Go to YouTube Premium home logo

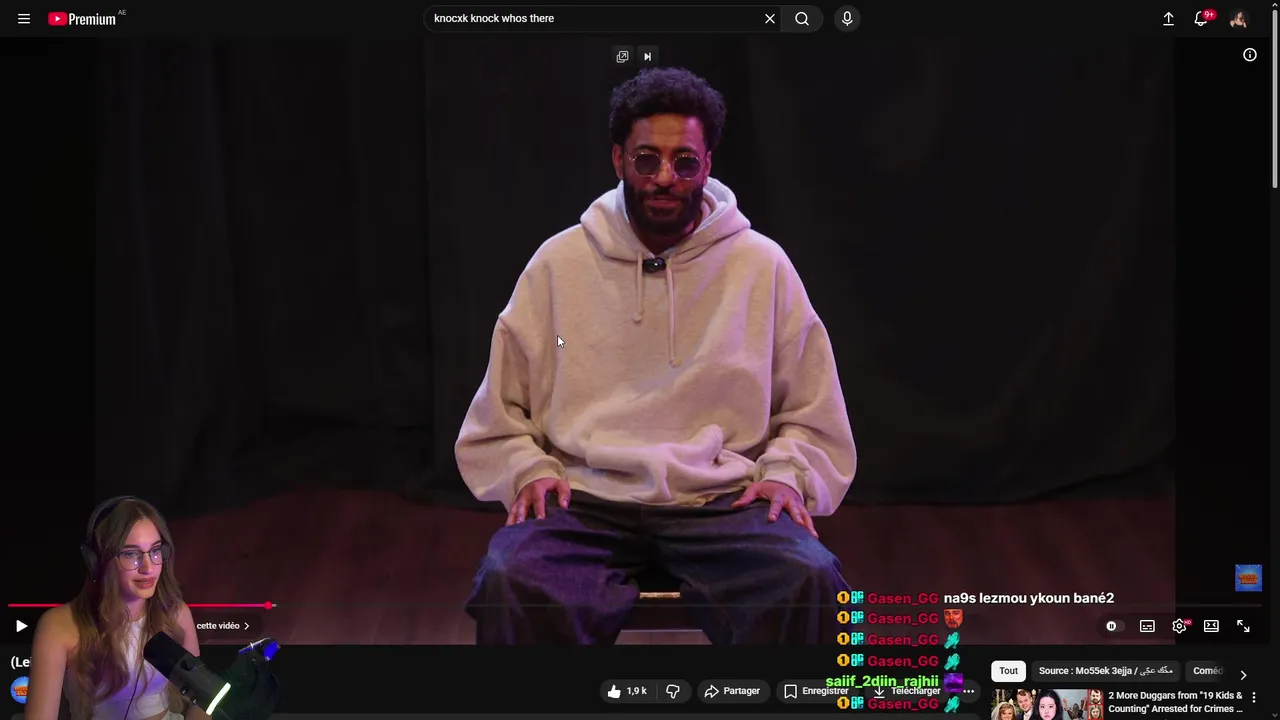(x=82, y=19)
